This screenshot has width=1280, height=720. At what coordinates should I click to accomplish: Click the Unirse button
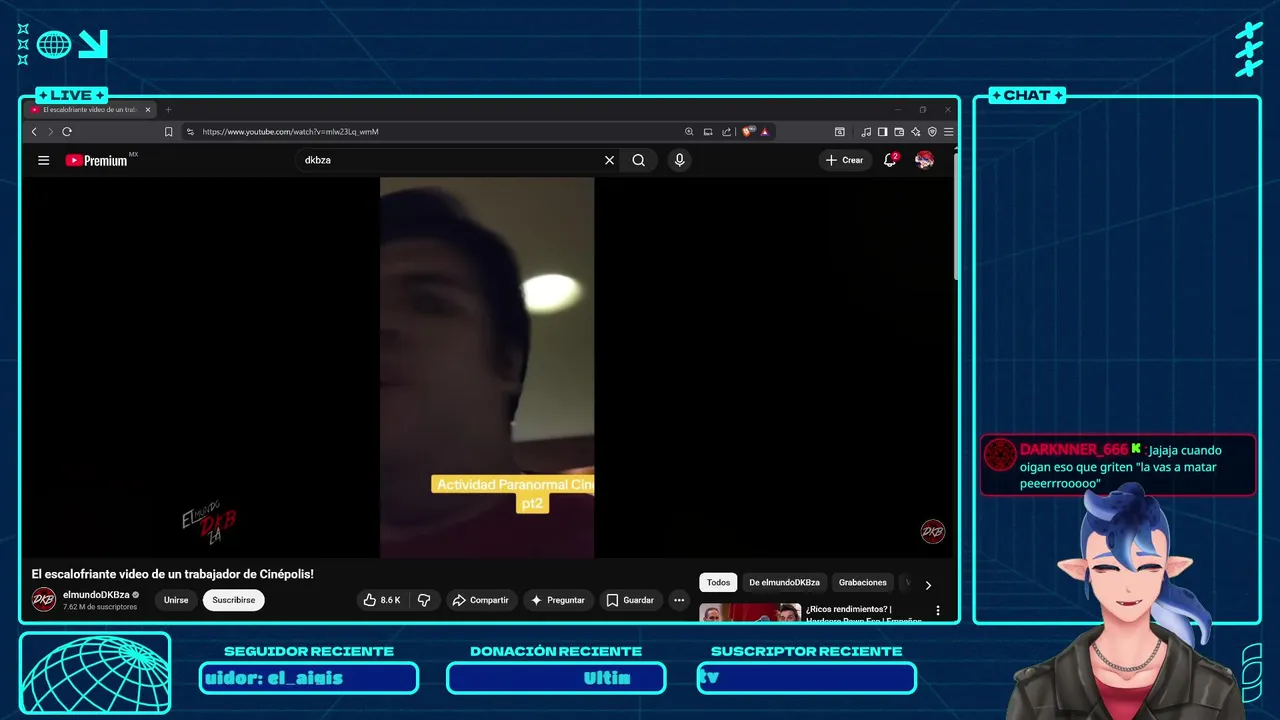click(176, 600)
